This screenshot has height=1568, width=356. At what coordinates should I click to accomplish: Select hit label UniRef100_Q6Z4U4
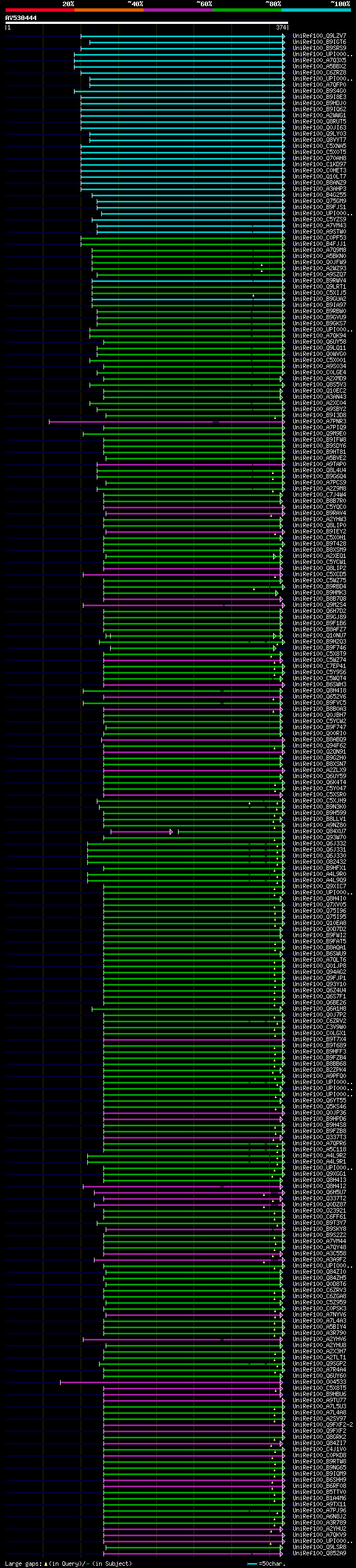point(319,990)
